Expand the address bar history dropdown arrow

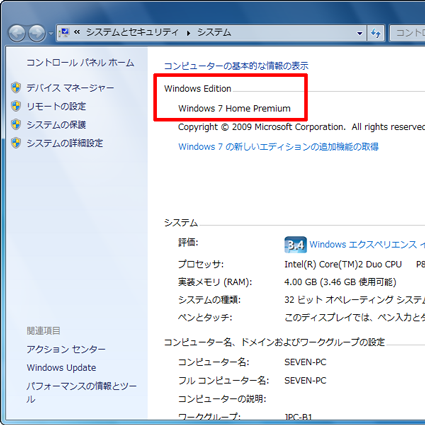click(359, 33)
